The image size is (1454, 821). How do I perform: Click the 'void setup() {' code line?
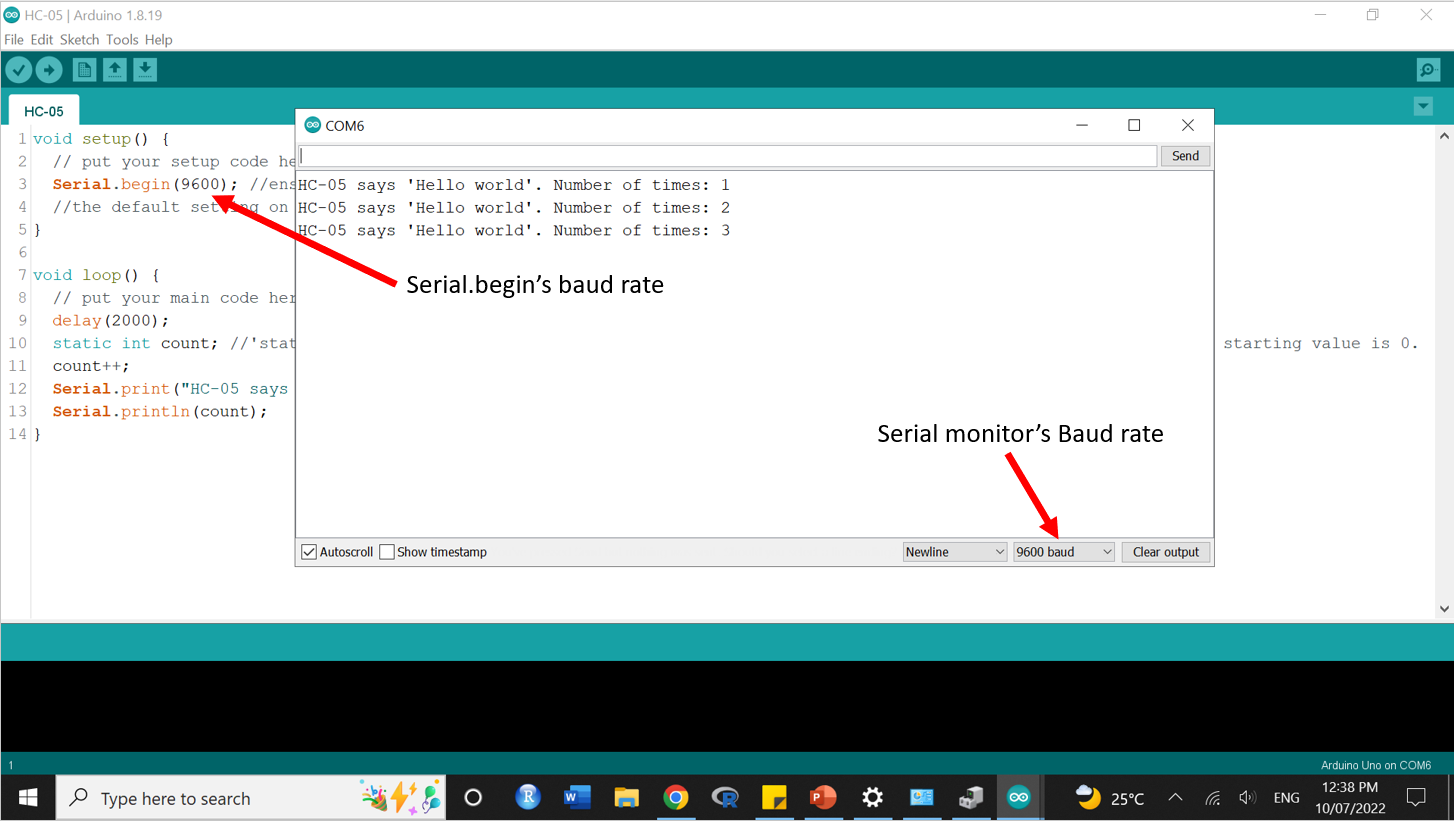[x=101, y=139]
